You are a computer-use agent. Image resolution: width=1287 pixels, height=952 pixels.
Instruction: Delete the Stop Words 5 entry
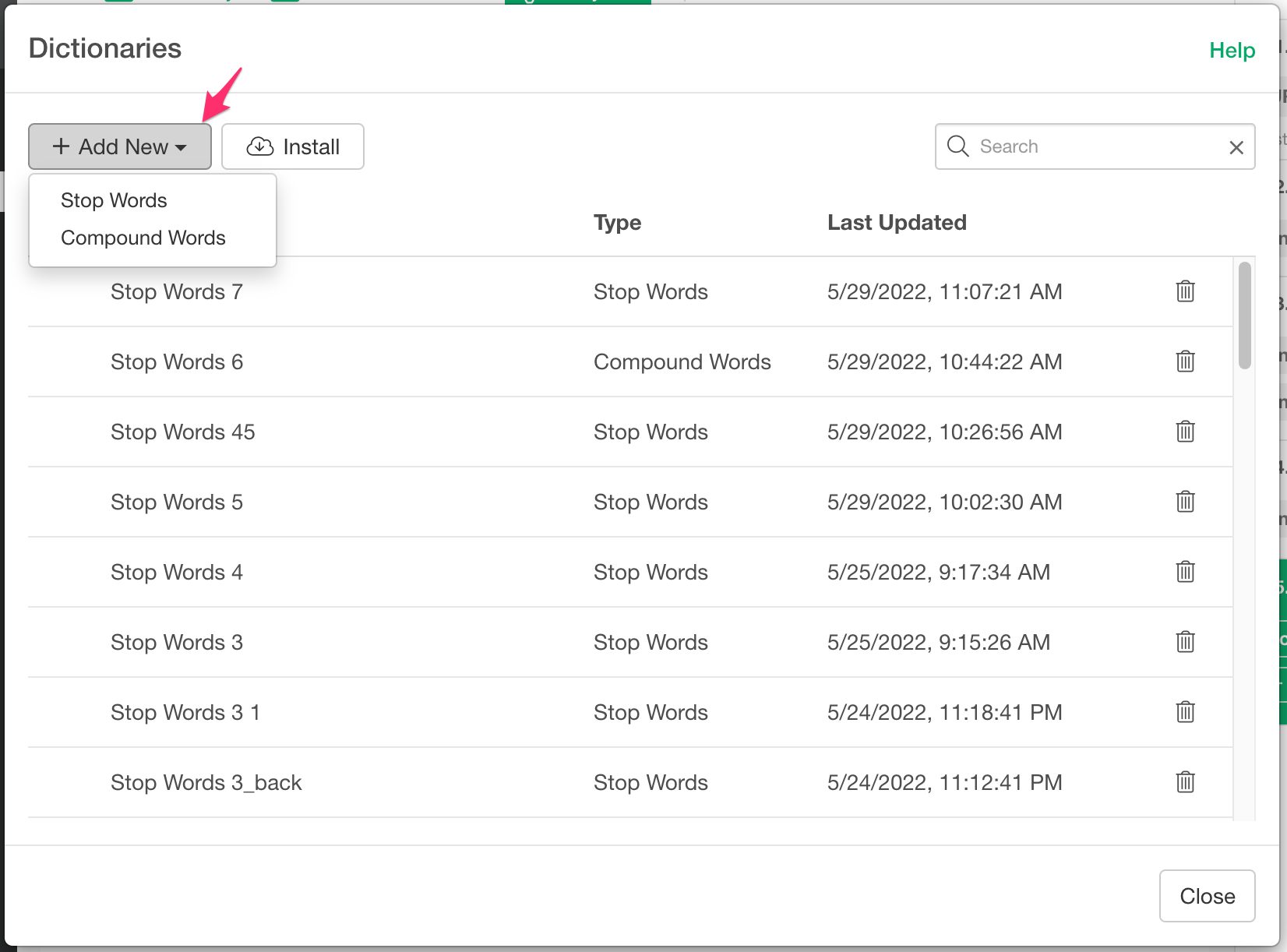(x=1185, y=502)
